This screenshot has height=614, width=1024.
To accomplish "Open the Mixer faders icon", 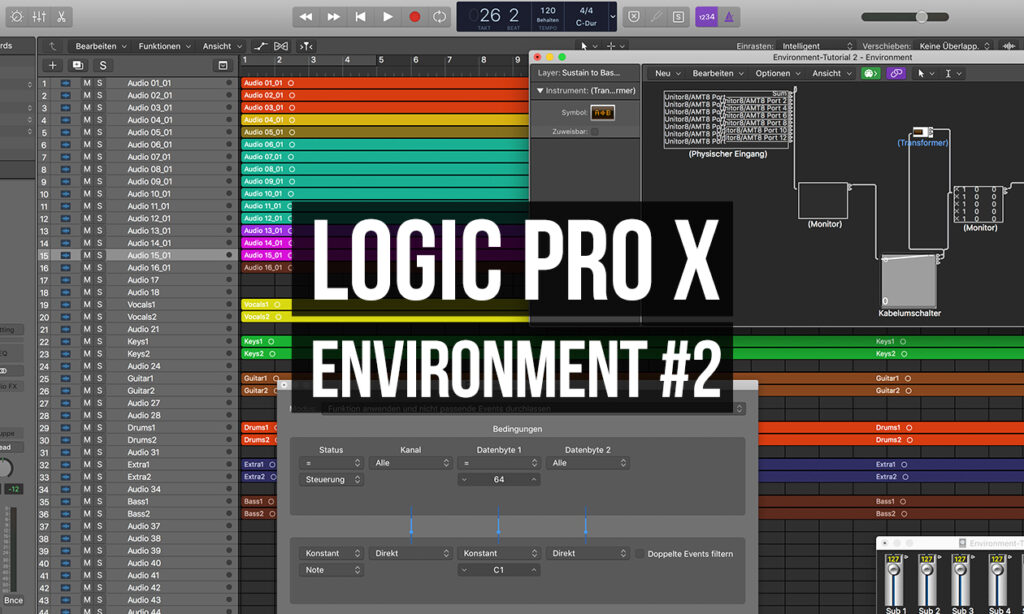I will tap(39, 17).
